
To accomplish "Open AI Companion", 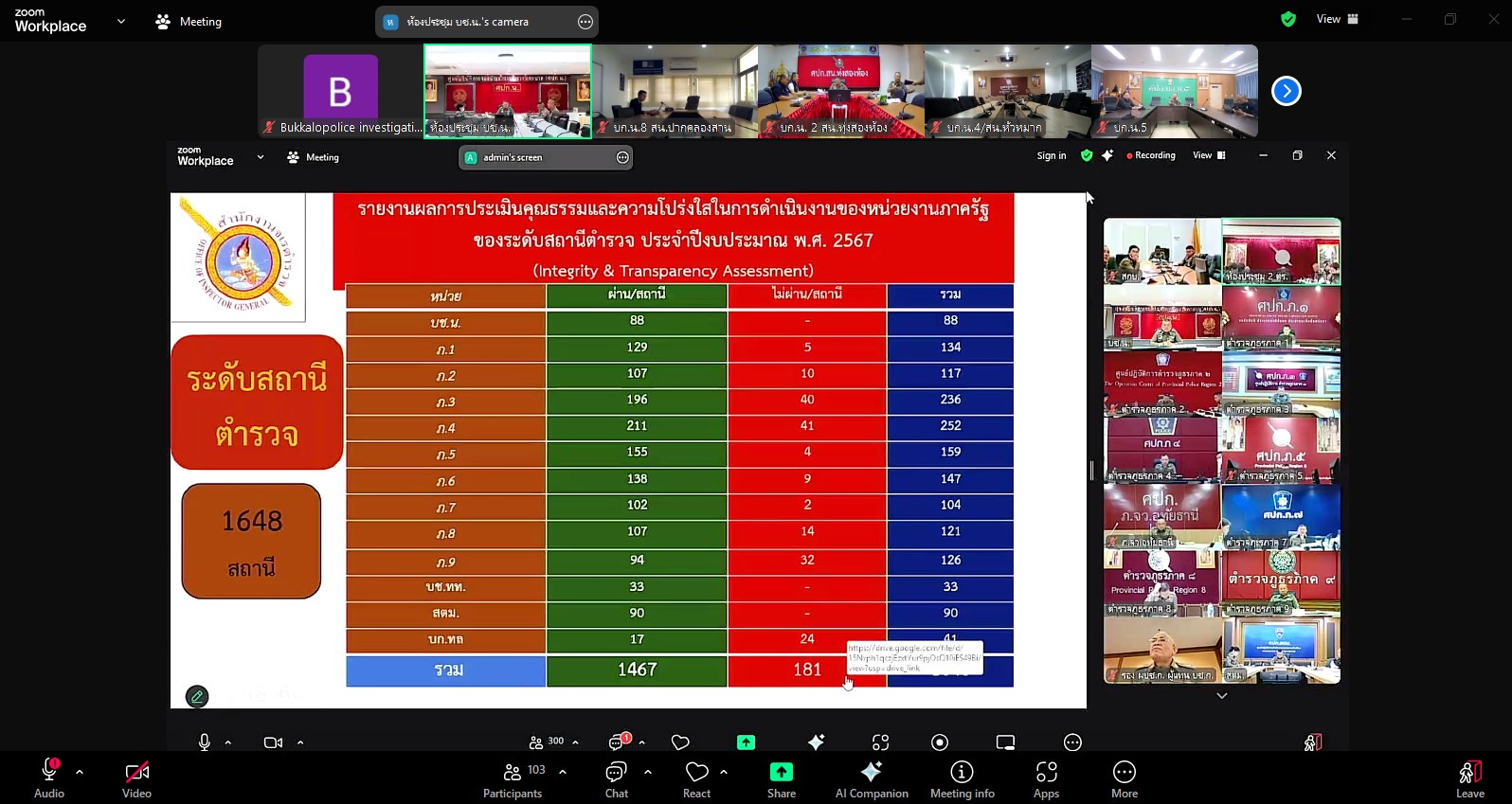I will coord(871,779).
